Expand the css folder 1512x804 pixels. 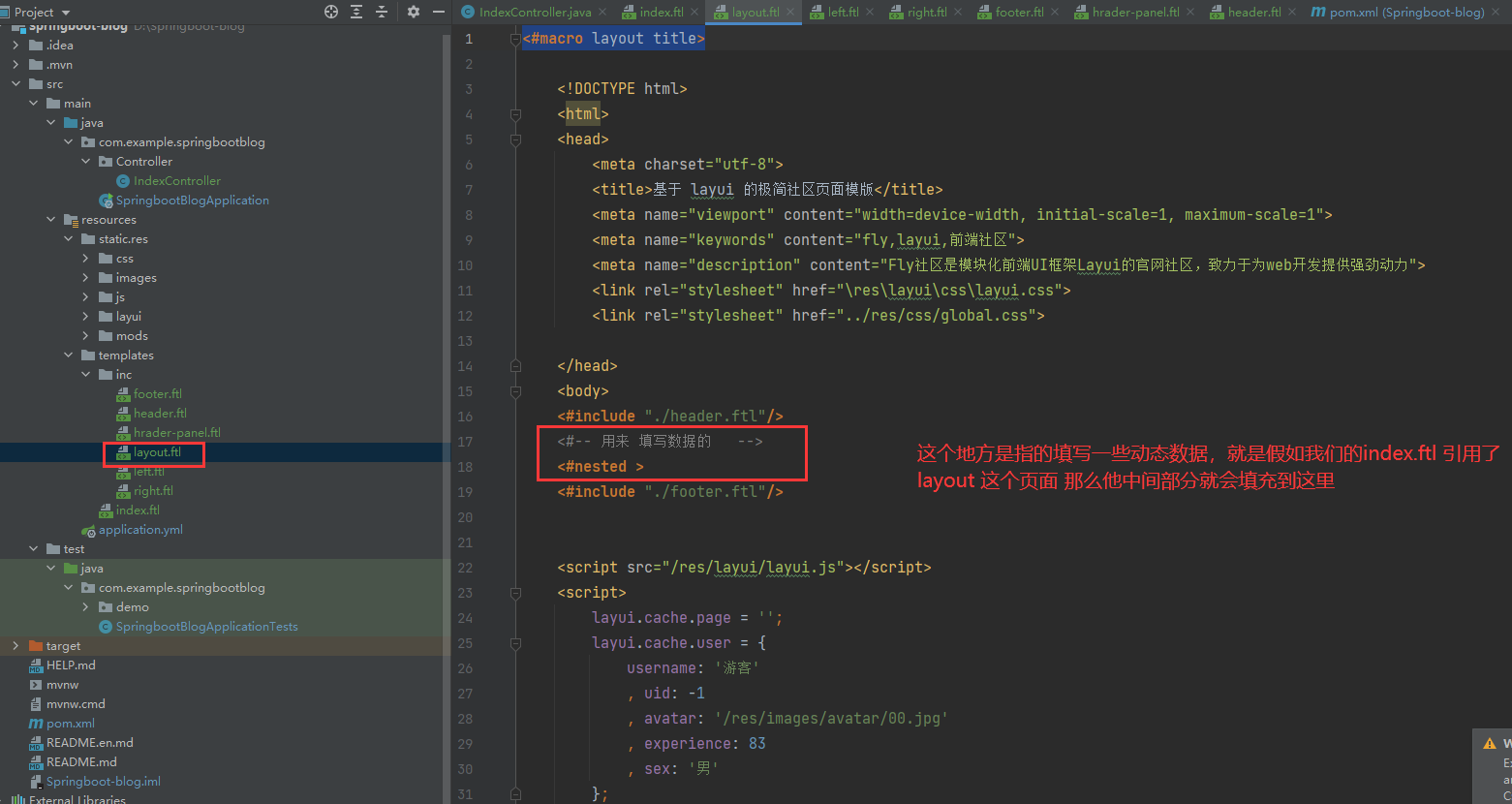point(85,258)
